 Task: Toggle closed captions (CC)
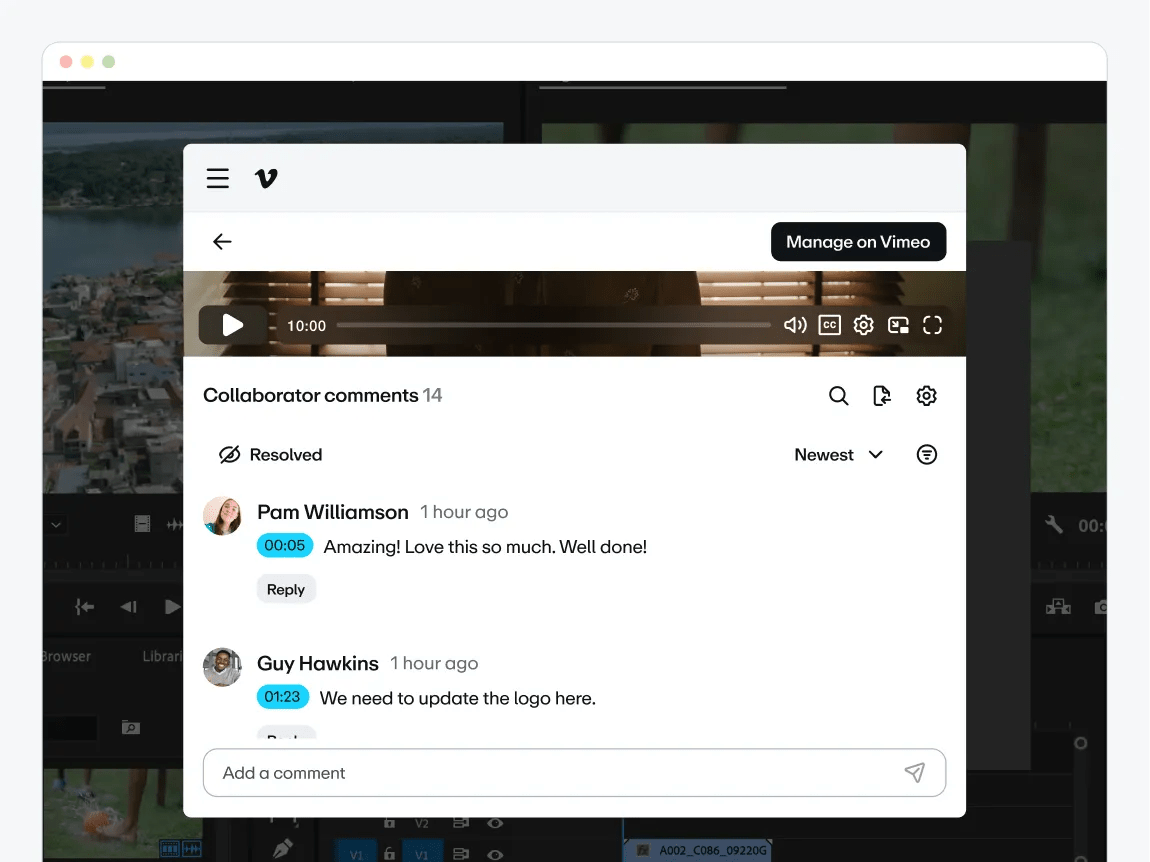[829, 325]
